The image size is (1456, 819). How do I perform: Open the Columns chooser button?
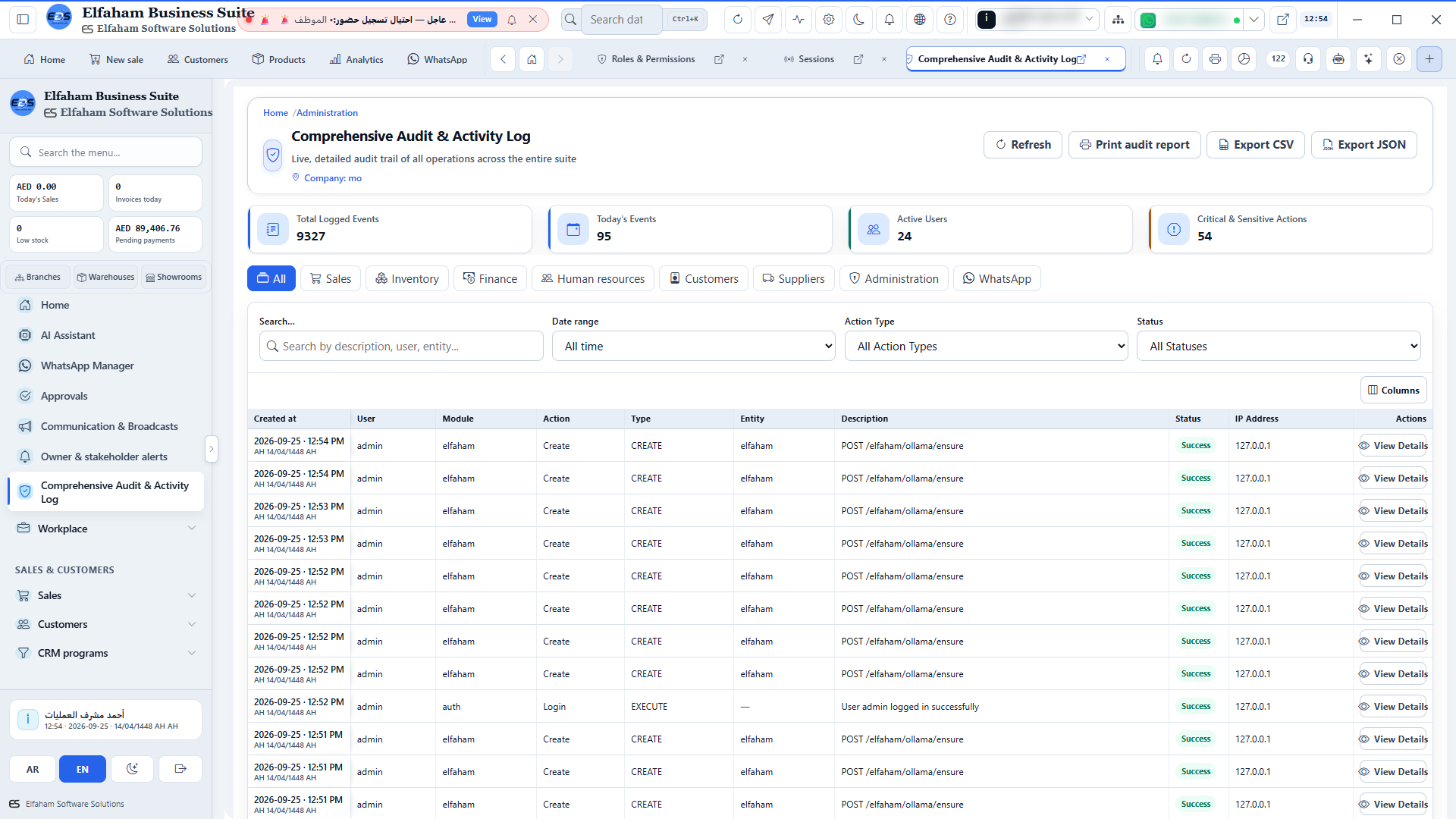pos(1394,391)
